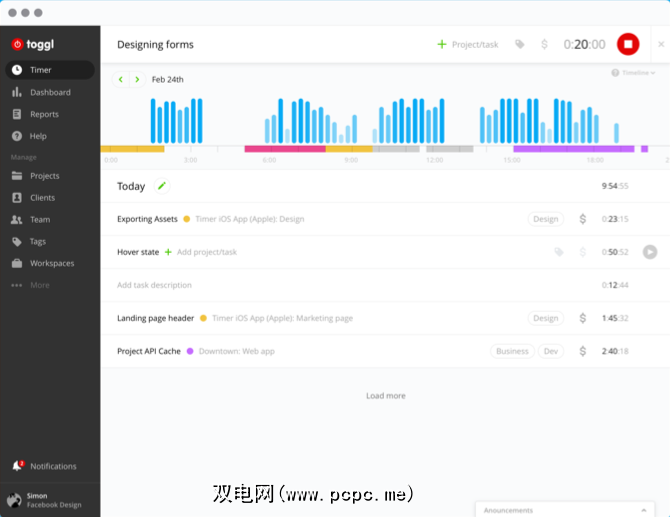Click the running timer duration 0:20:00
This screenshot has height=517, width=670.
tap(584, 44)
